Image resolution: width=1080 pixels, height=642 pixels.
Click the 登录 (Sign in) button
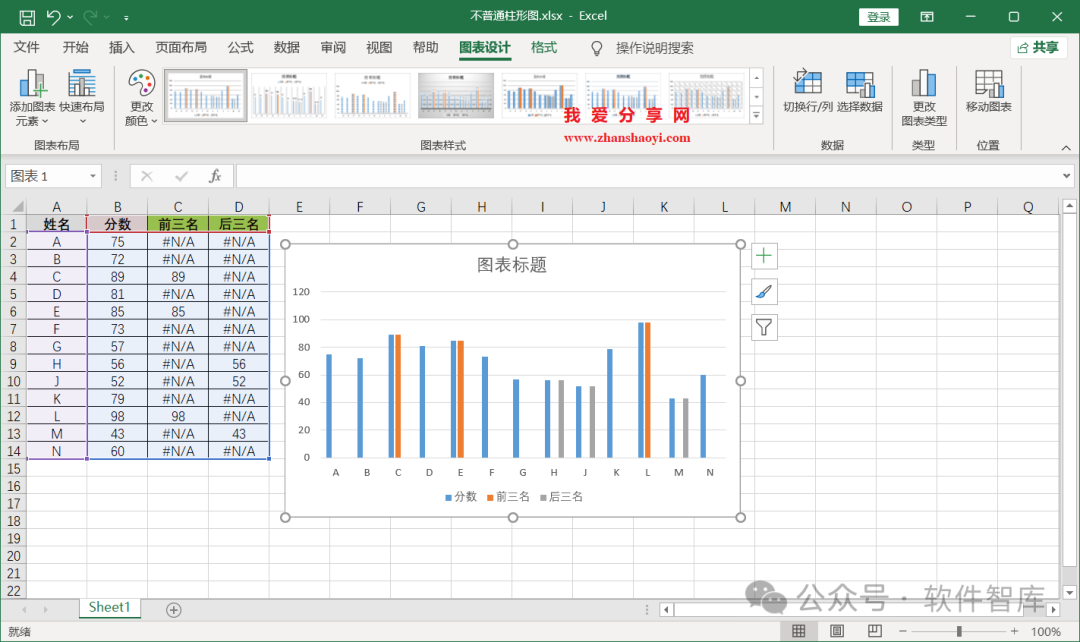click(878, 17)
